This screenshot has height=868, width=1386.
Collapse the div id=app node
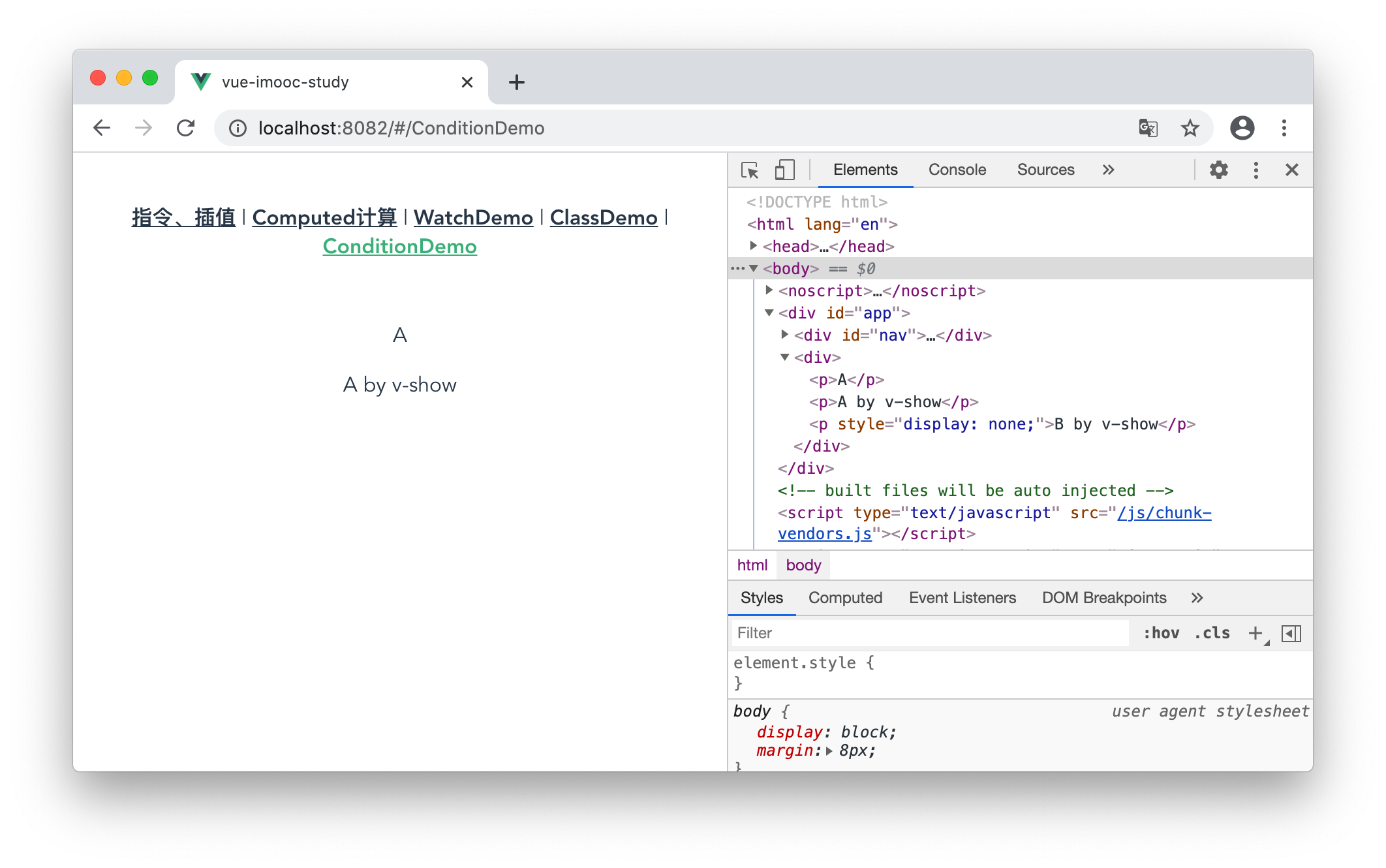(769, 313)
